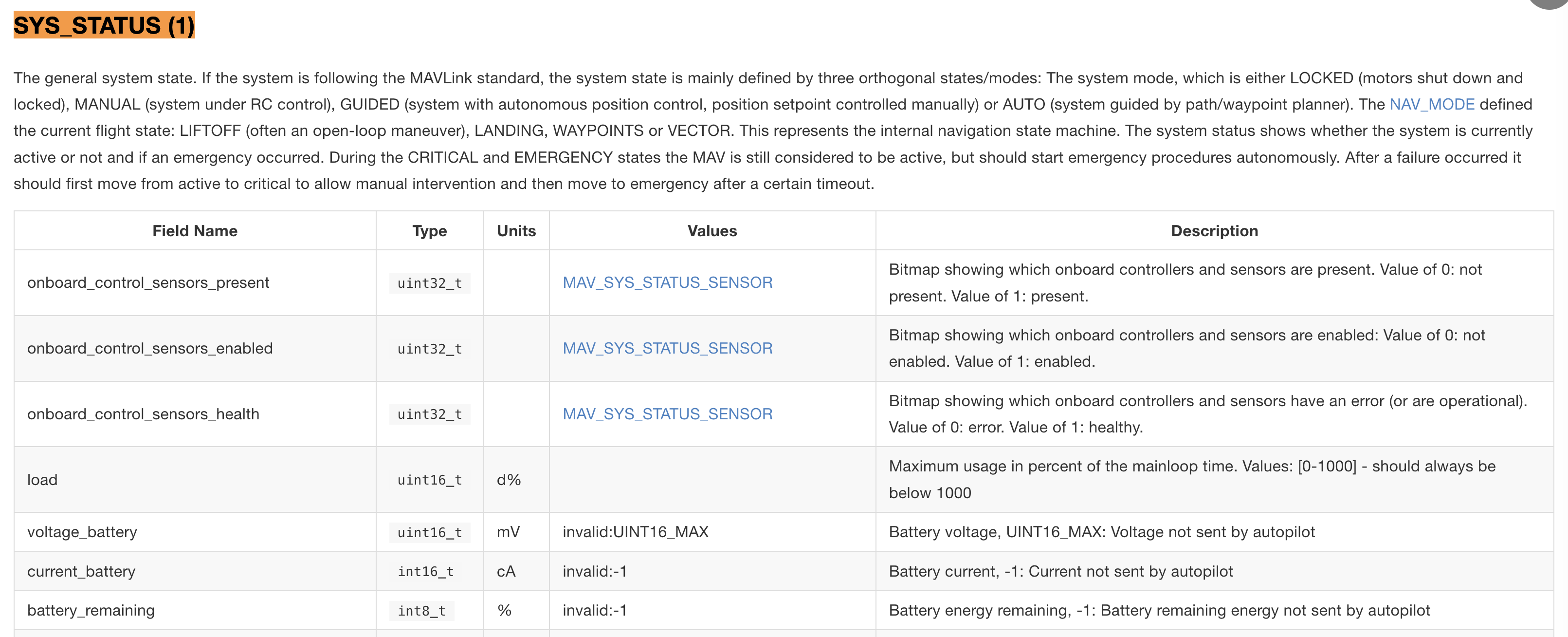
Task: Click int16_t type in current_battery row
Action: pyautogui.click(x=425, y=571)
